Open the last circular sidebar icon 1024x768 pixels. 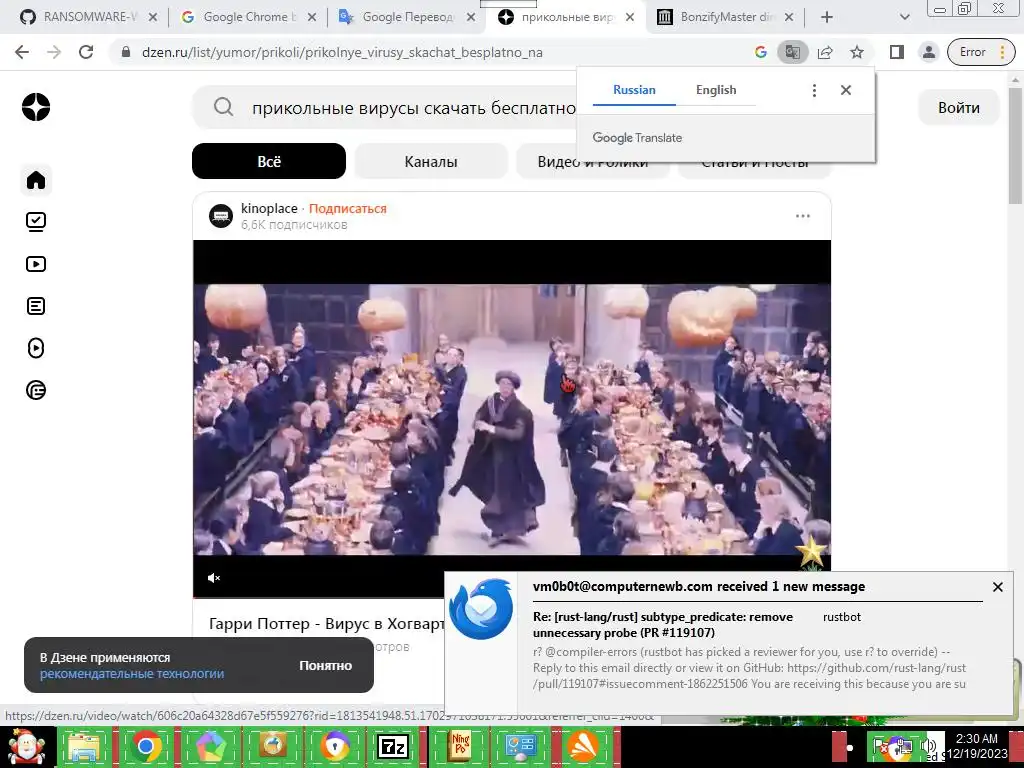coord(36,390)
